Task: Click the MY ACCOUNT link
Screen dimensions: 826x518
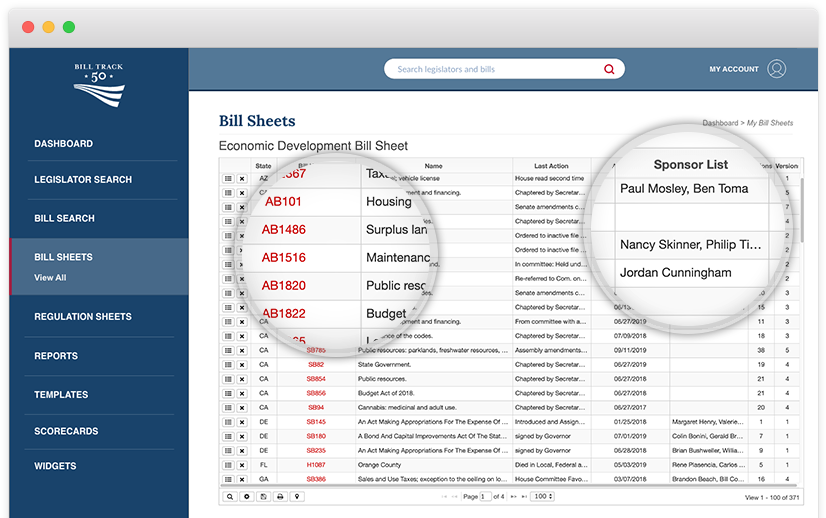Action: (734, 69)
